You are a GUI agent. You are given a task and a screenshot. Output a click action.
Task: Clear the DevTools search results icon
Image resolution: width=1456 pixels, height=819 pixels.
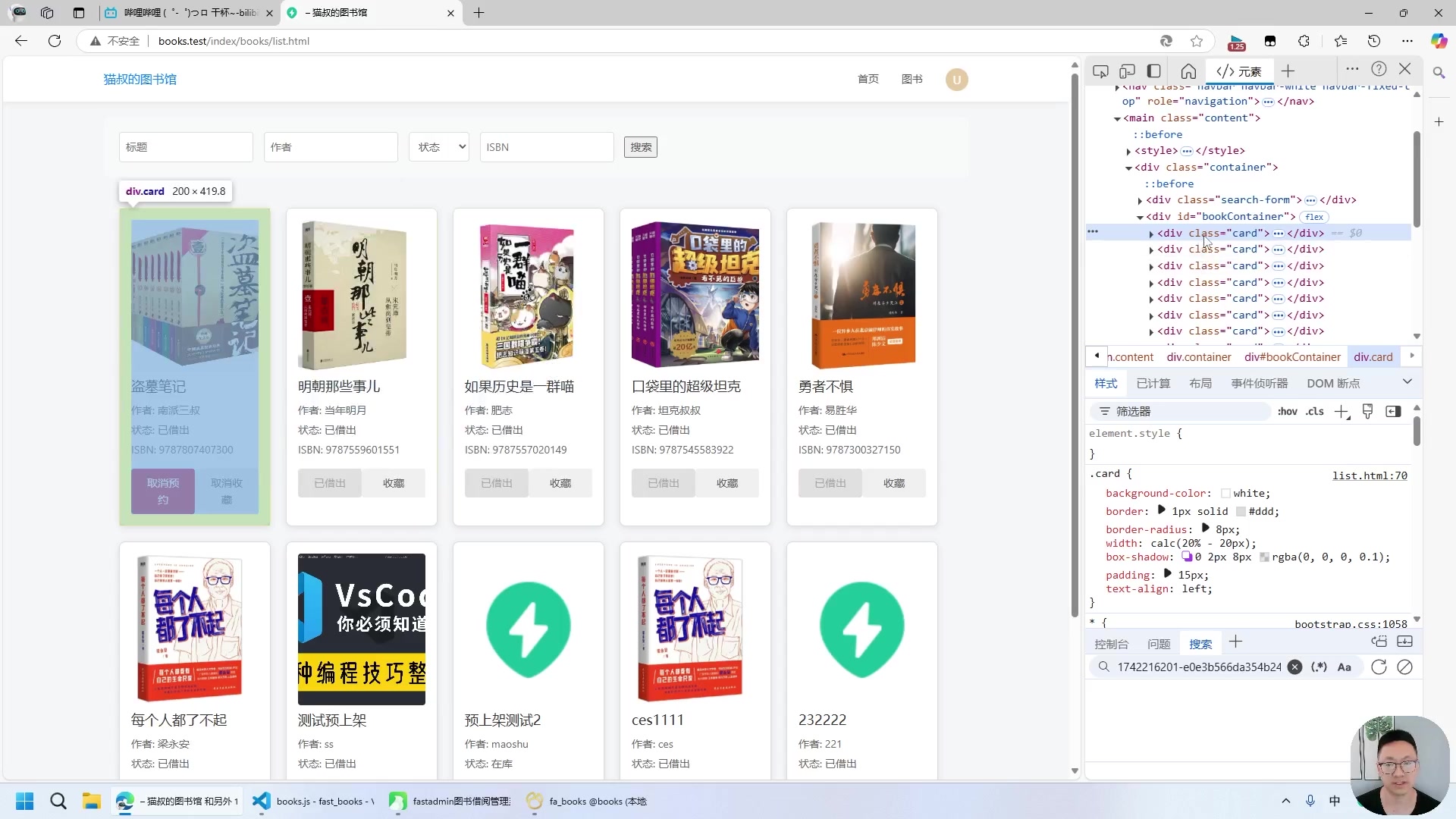1404,667
